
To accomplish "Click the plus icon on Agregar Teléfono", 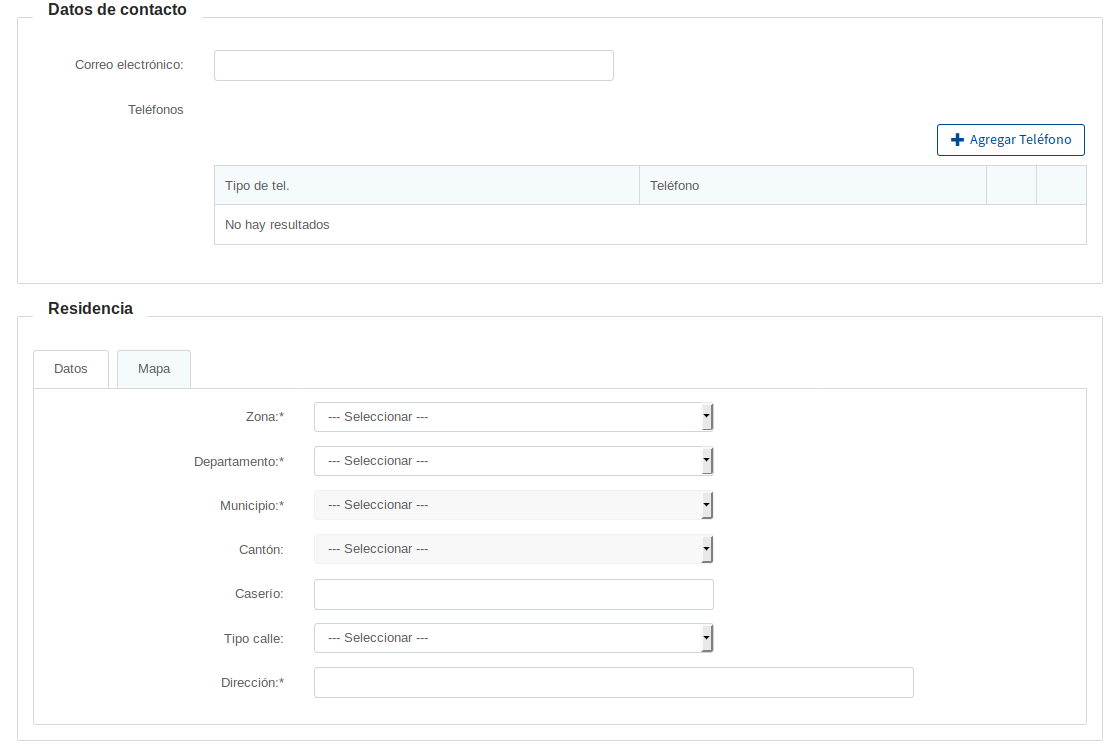I will [957, 140].
